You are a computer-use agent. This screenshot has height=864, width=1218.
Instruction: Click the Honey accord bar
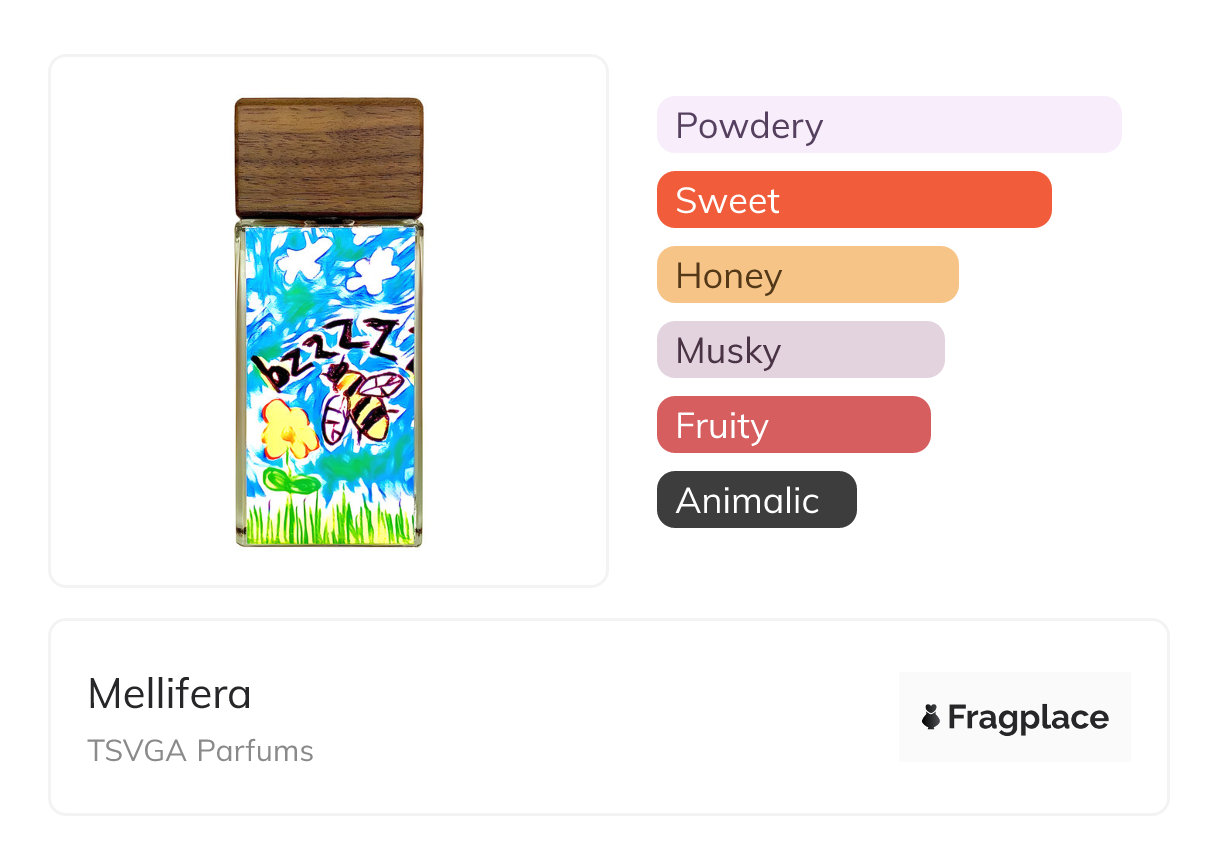point(807,275)
